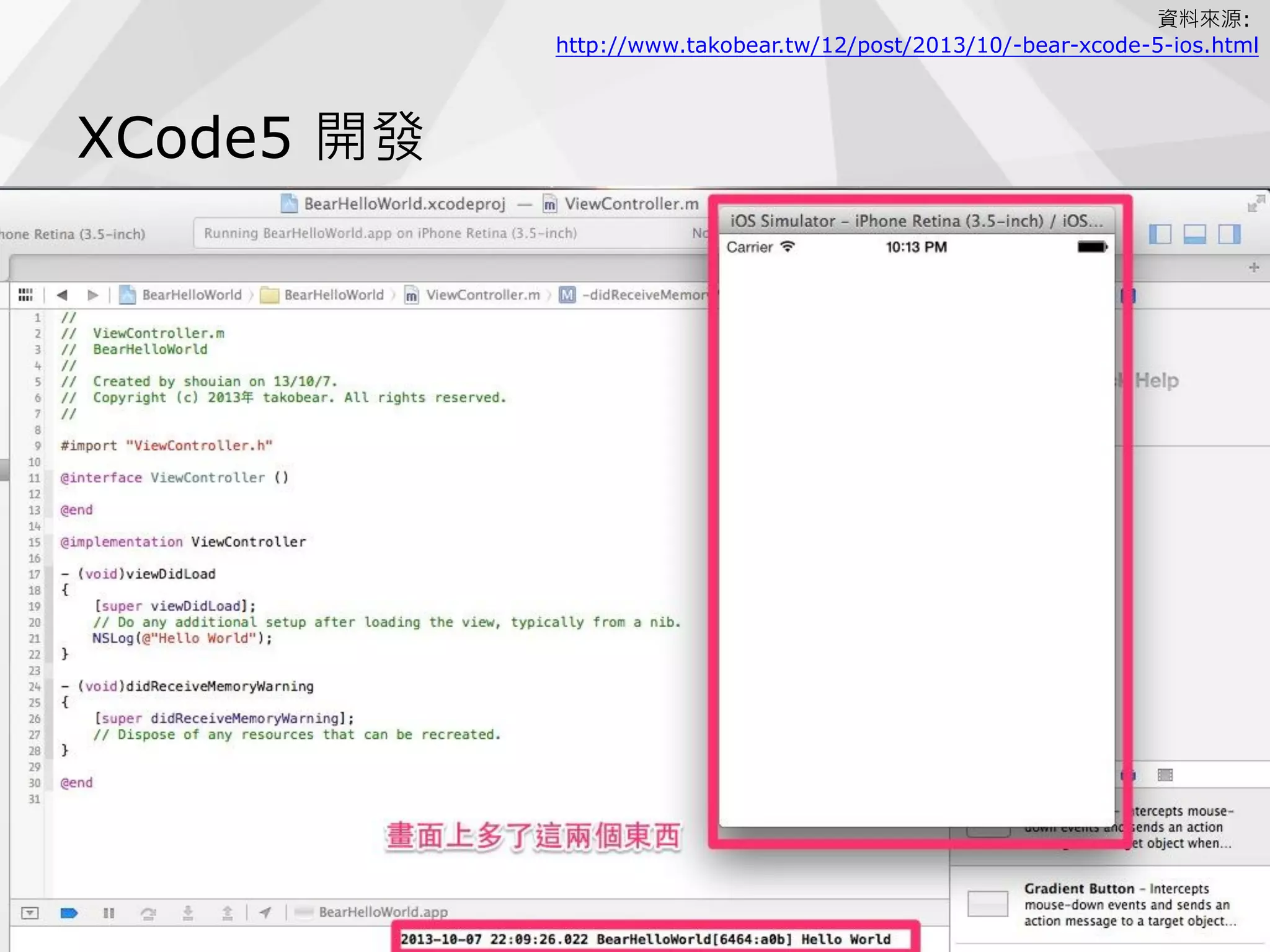
Task: Go forward with the jump bar right arrow
Action: 93,295
